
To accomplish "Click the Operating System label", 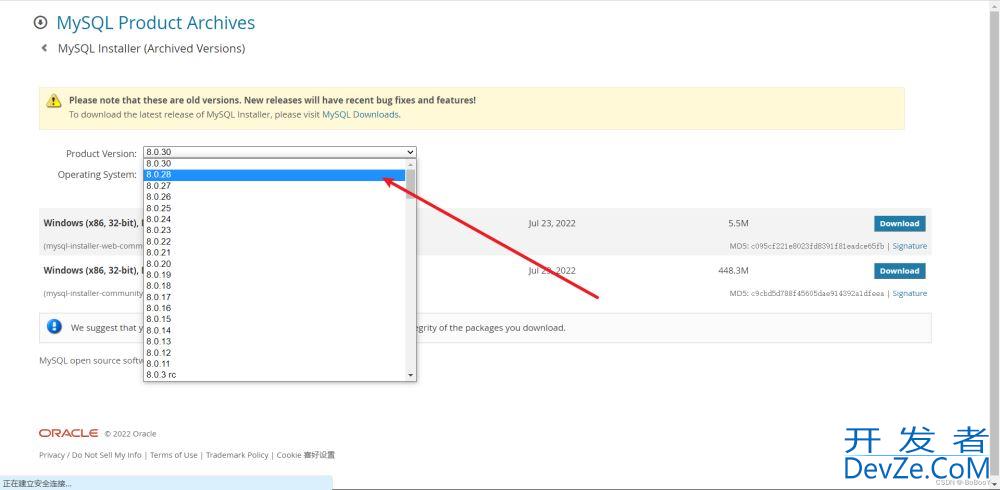I will pos(97,174).
